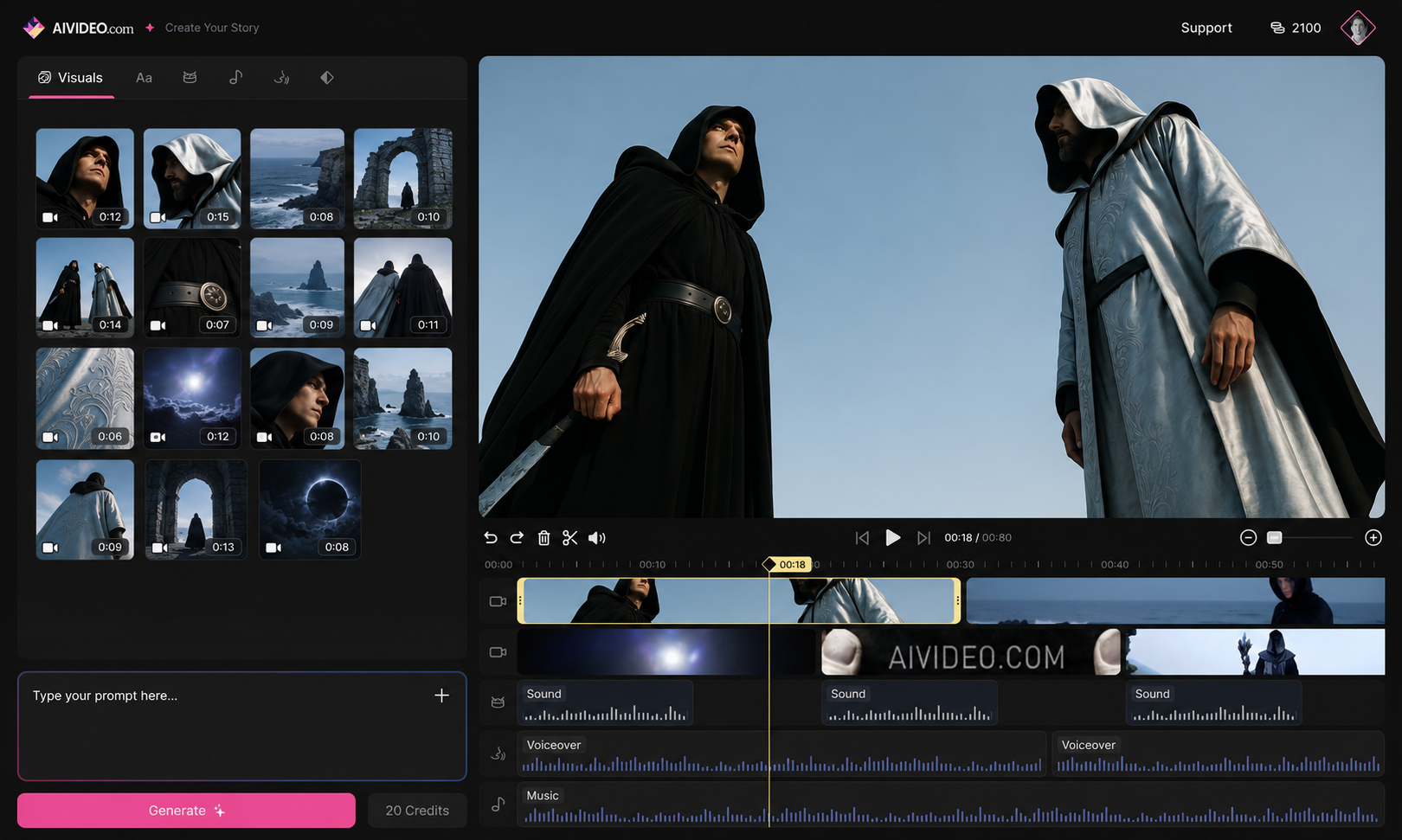
Task: View the 2100 credits balance
Action: pos(1296,28)
